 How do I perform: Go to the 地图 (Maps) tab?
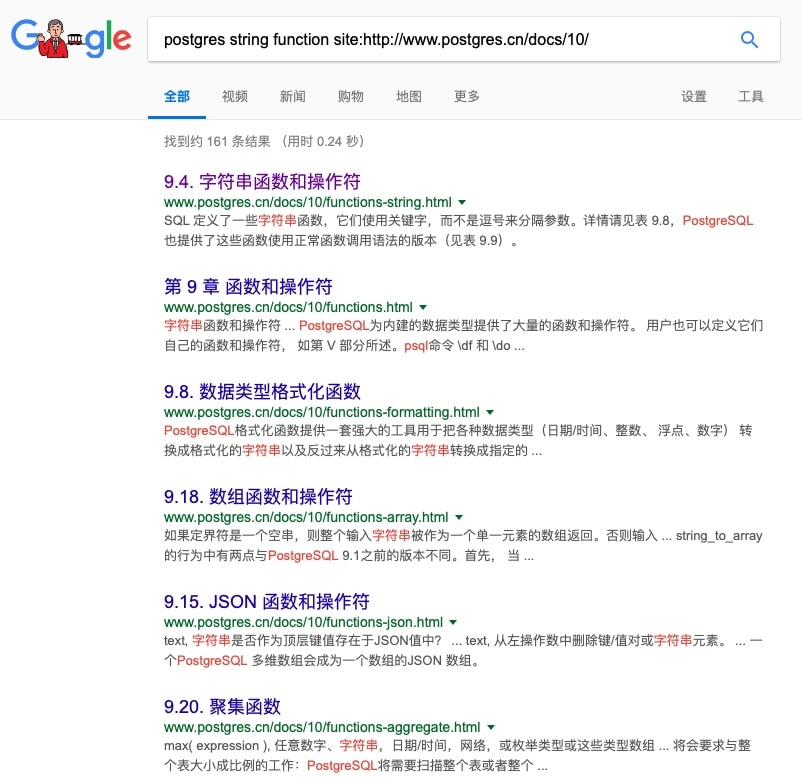pyautogui.click(x=409, y=97)
